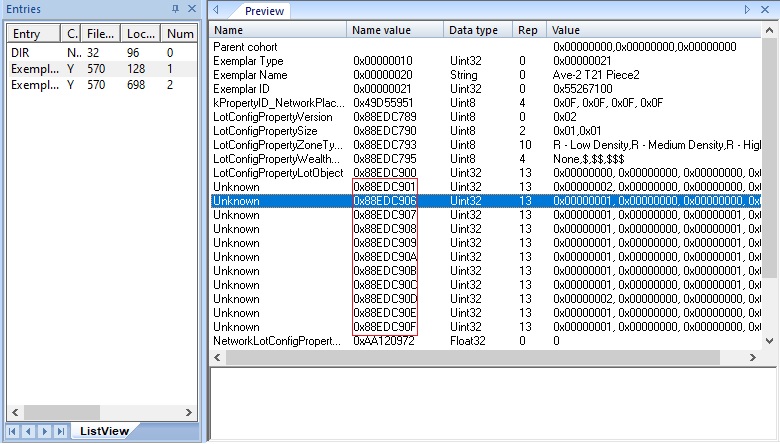Image resolution: width=780 pixels, height=444 pixels.
Task: Close the Preview pane
Action: tap(765, 9)
